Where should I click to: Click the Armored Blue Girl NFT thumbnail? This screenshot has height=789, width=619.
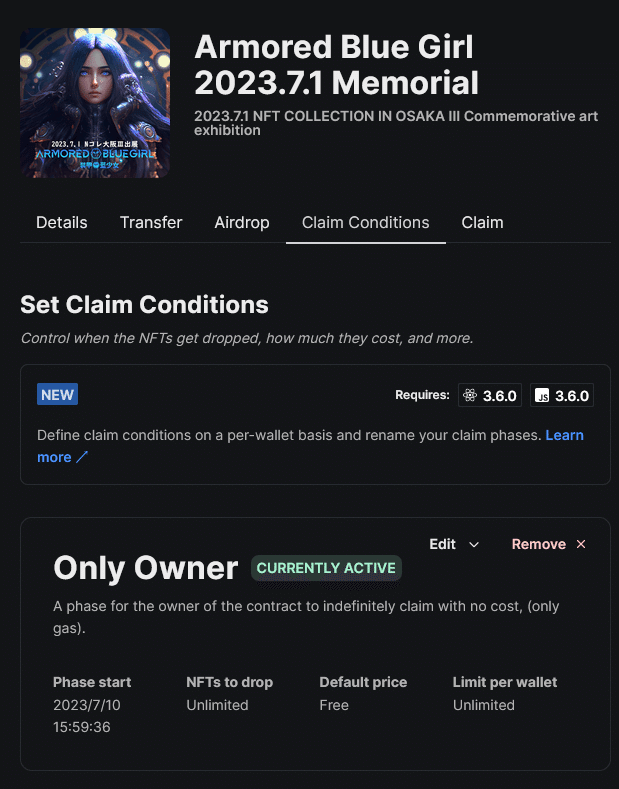pyautogui.click(x=95, y=102)
